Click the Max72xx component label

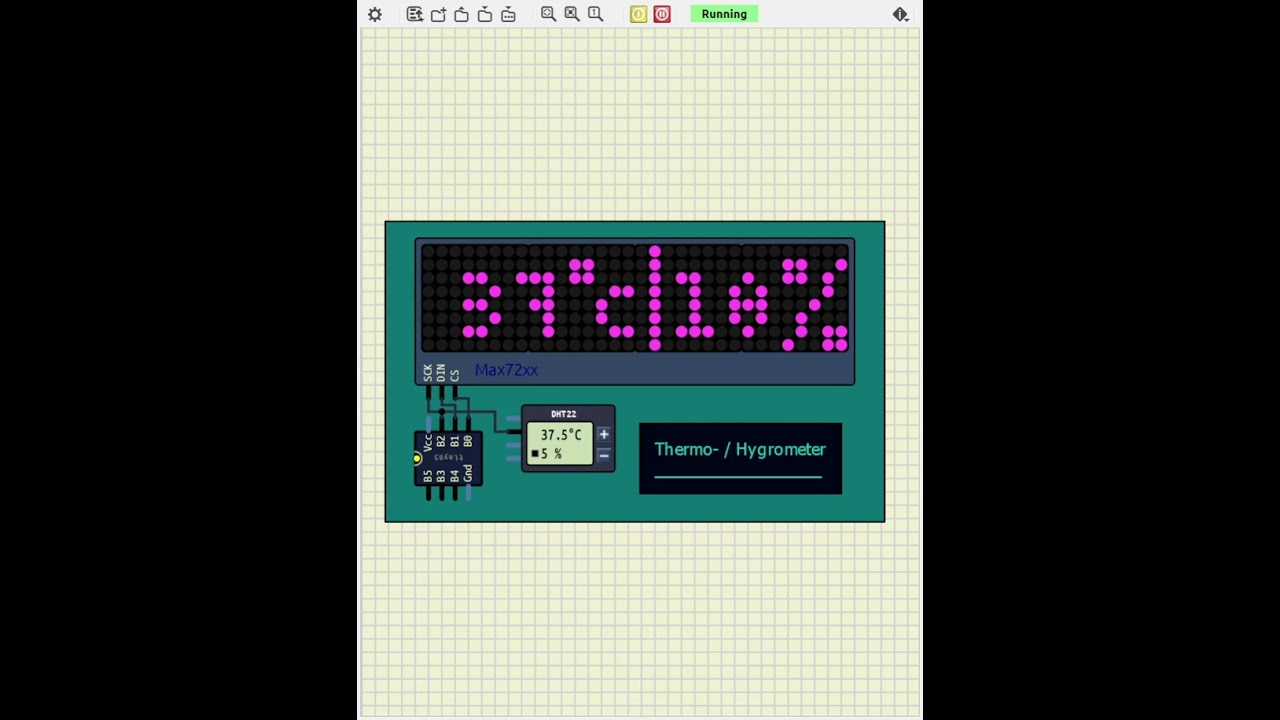pyautogui.click(x=506, y=370)
